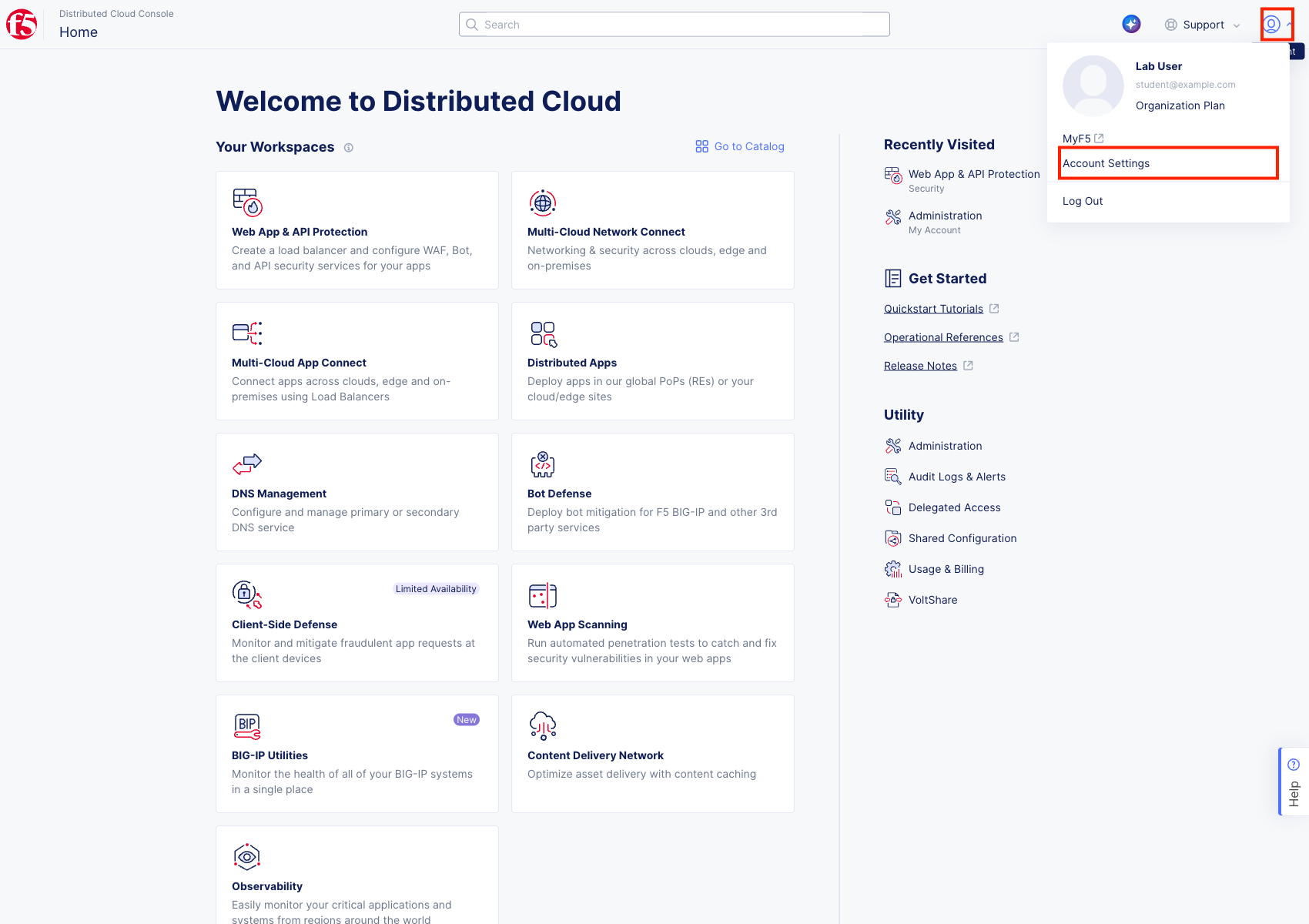Click the F5 logo icon
Viewport: 1309px width, 924px height.
[22, 25]
